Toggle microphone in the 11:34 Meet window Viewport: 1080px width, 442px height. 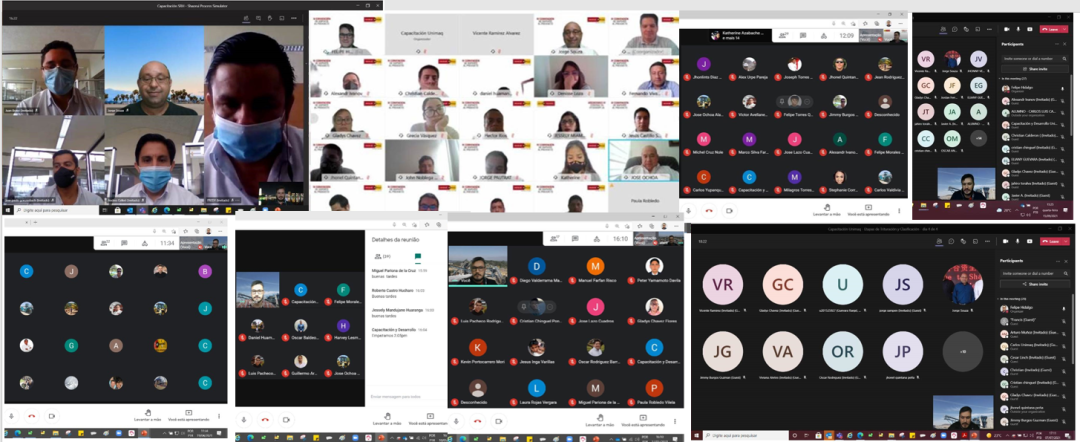pyautogui.click(x=12, y=416)
